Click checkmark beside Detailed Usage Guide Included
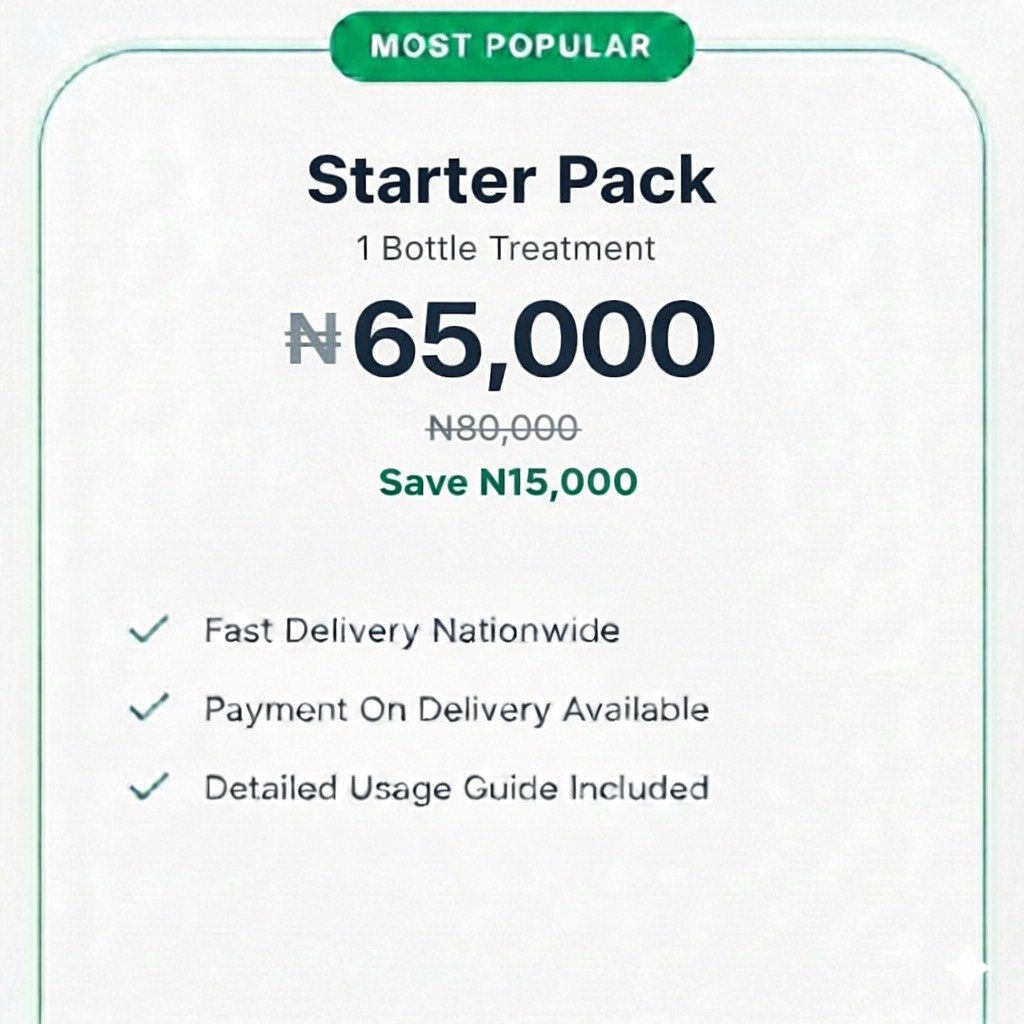The height and width of the screenshot is (1024, 1024). [149, 788]
